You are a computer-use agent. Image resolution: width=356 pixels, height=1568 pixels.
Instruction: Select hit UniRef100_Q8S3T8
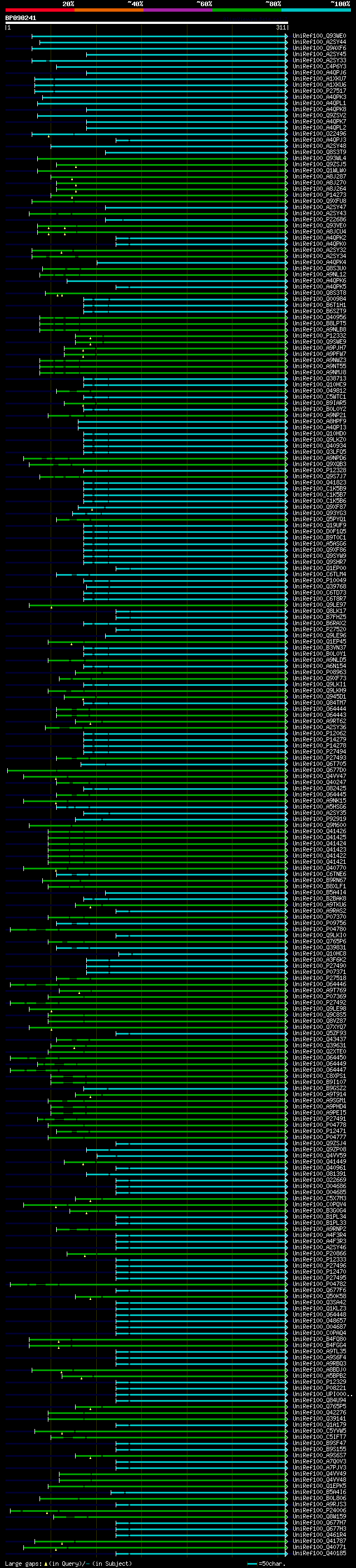319,293
